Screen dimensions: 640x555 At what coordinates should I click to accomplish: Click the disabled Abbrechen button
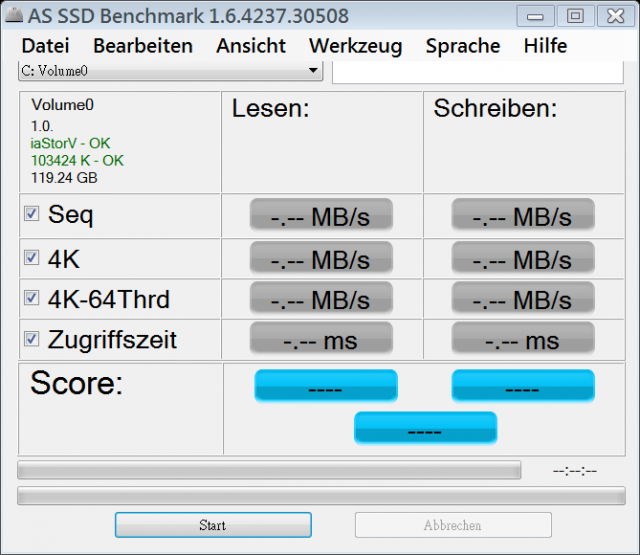[x=453, y=525]
